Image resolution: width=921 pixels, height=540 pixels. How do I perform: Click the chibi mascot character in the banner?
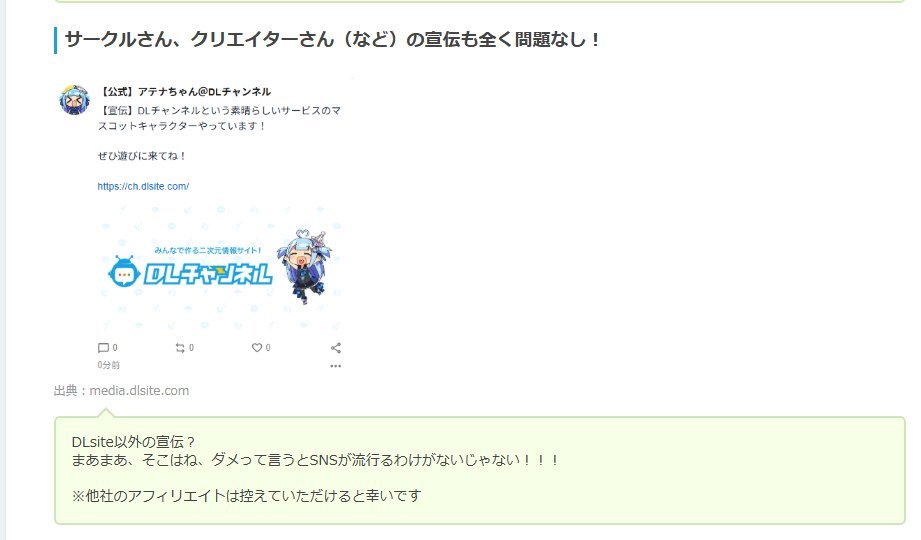pyautogui.click(x=305, y=266)
